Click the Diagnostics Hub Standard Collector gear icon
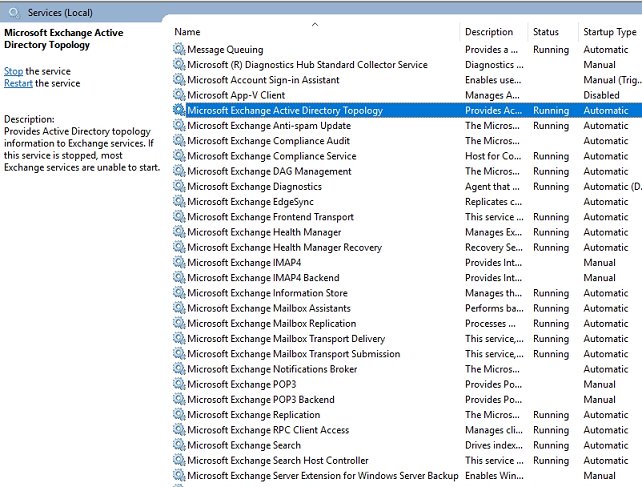Viewport: 642px width, 487px height. tap(179, 64)
